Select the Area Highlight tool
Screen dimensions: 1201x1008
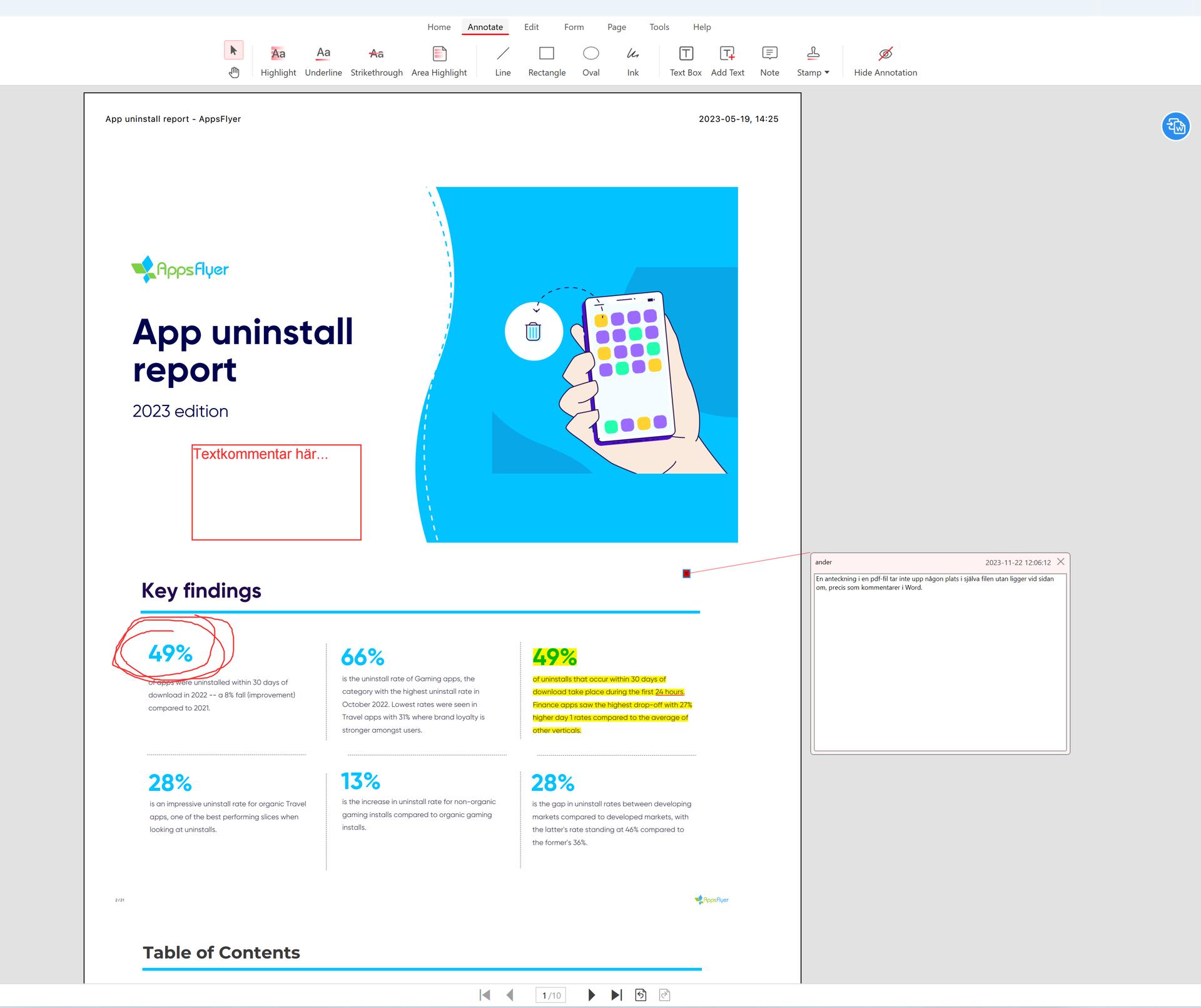tap(438, 59)
